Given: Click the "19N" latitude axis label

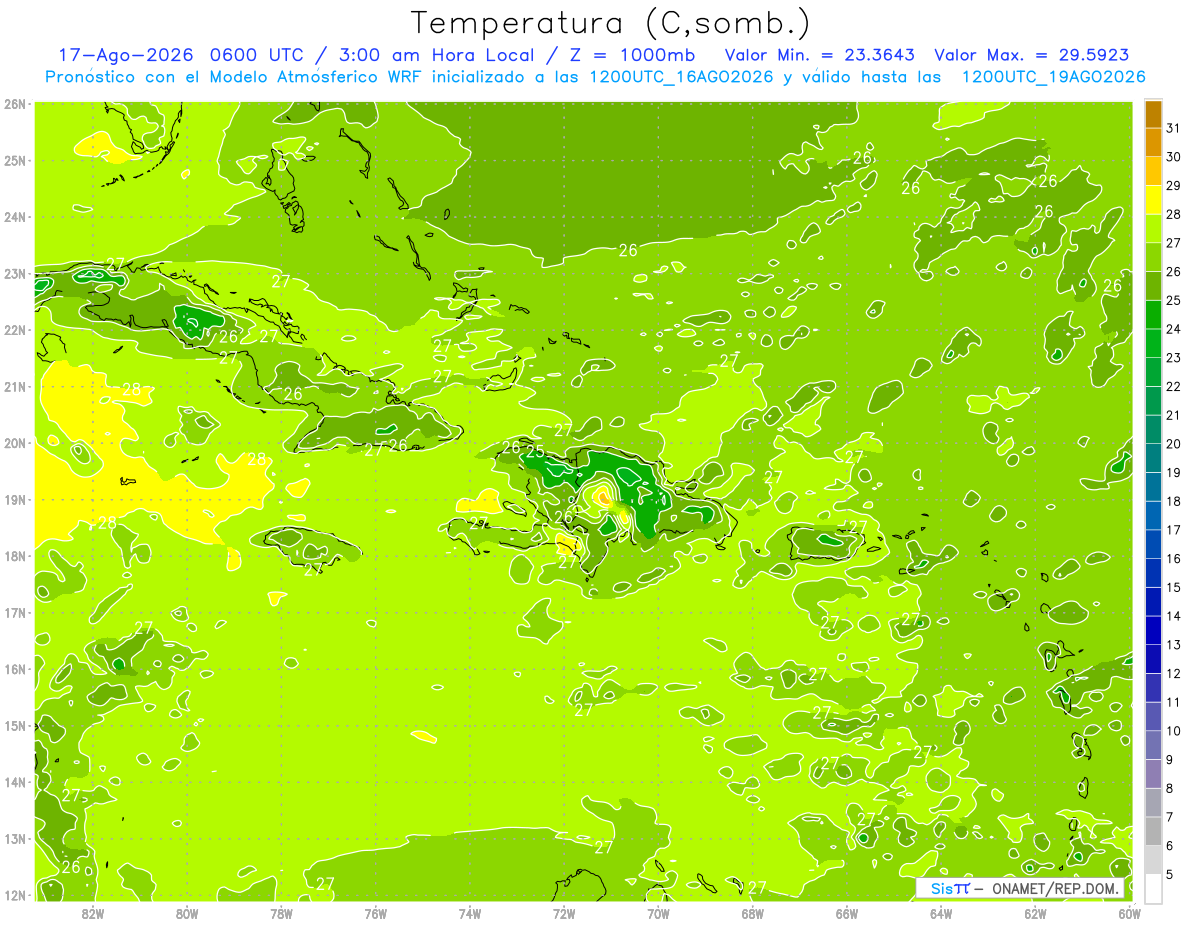Looking at the screenshot, I should coord(14,499).
